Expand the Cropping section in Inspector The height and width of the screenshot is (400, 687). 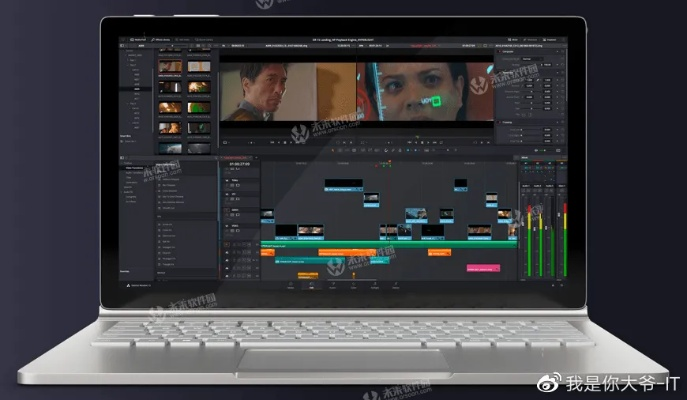tap(507, 122)
